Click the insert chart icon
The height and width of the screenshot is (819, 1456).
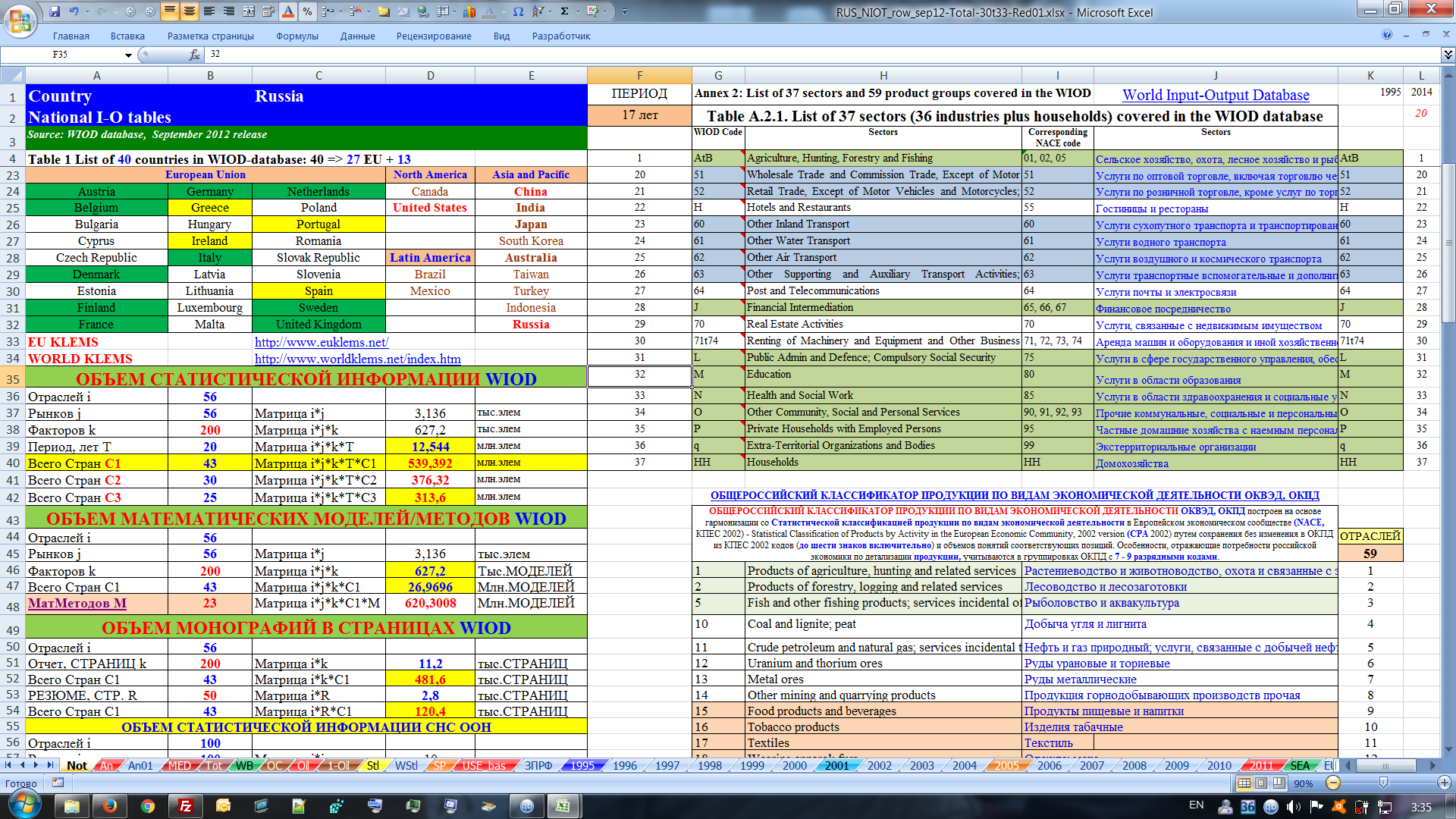[x=469, y=11]
